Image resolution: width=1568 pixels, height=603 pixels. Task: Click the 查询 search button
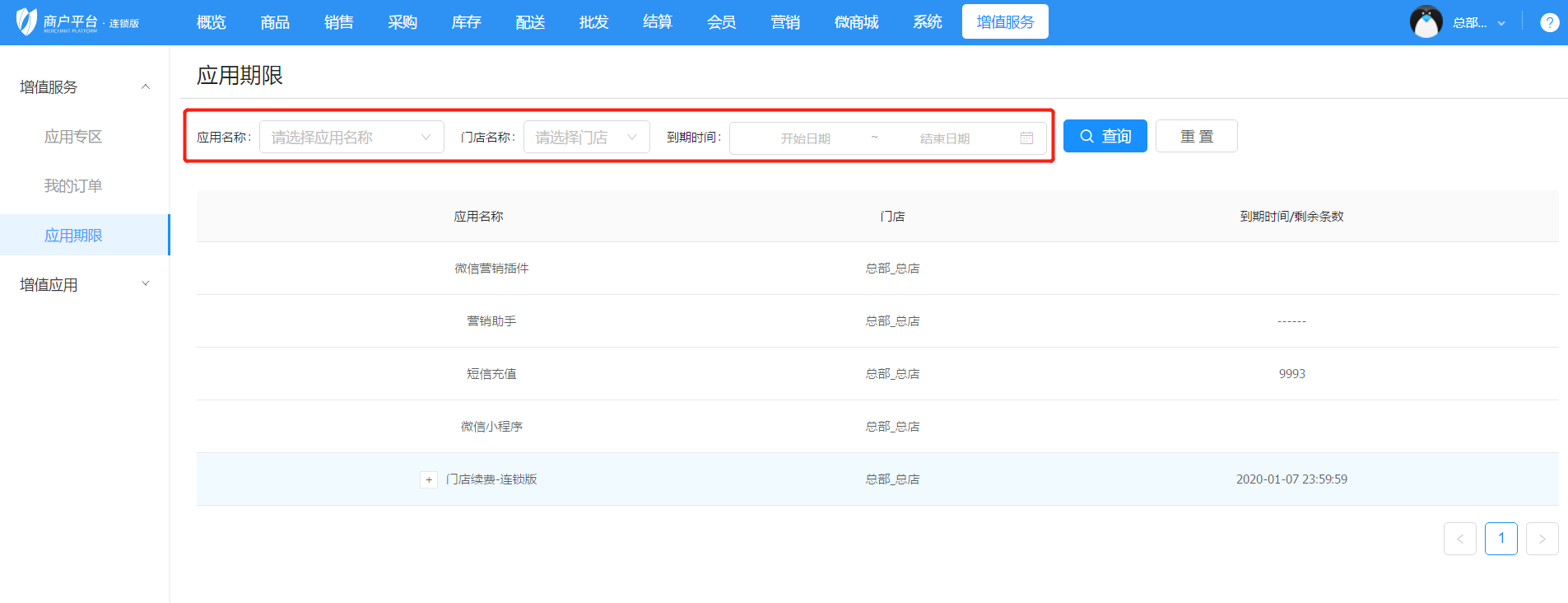point(1105,136)
